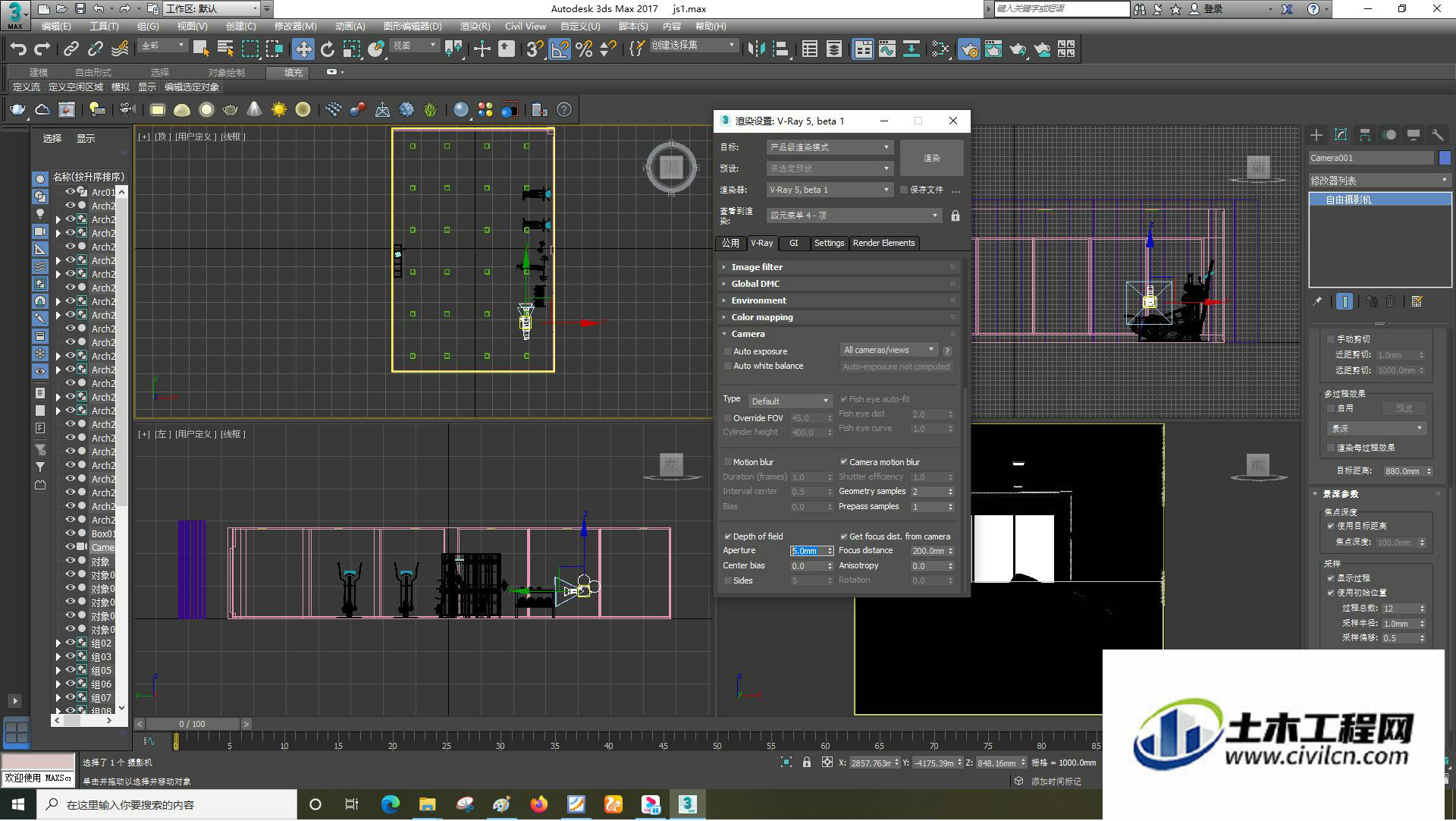
Task: Click the help question mark icon in ribbon
Action: tap(564, 110)
